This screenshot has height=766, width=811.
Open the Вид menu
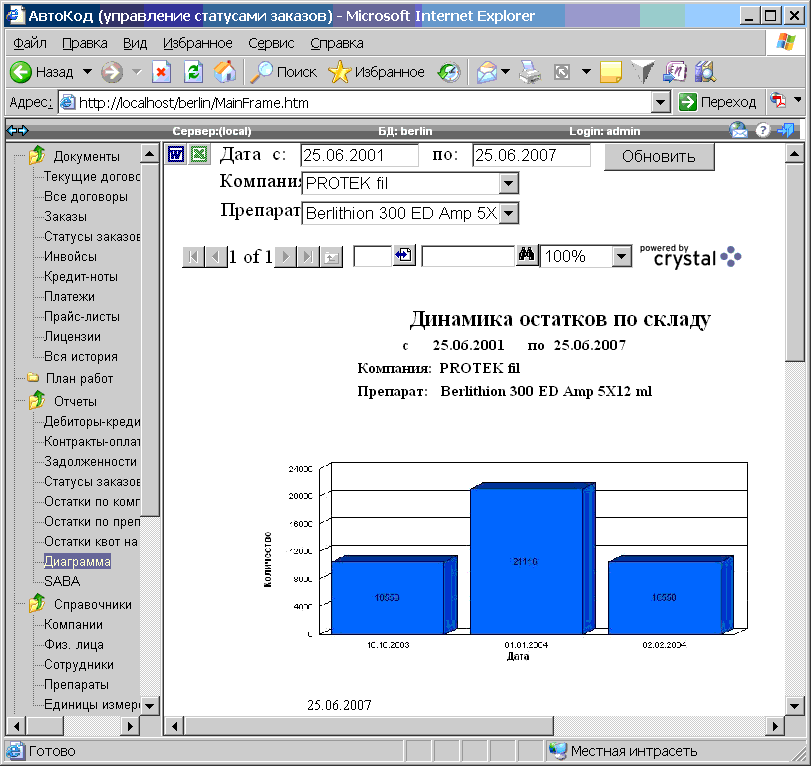coord(135,43)
